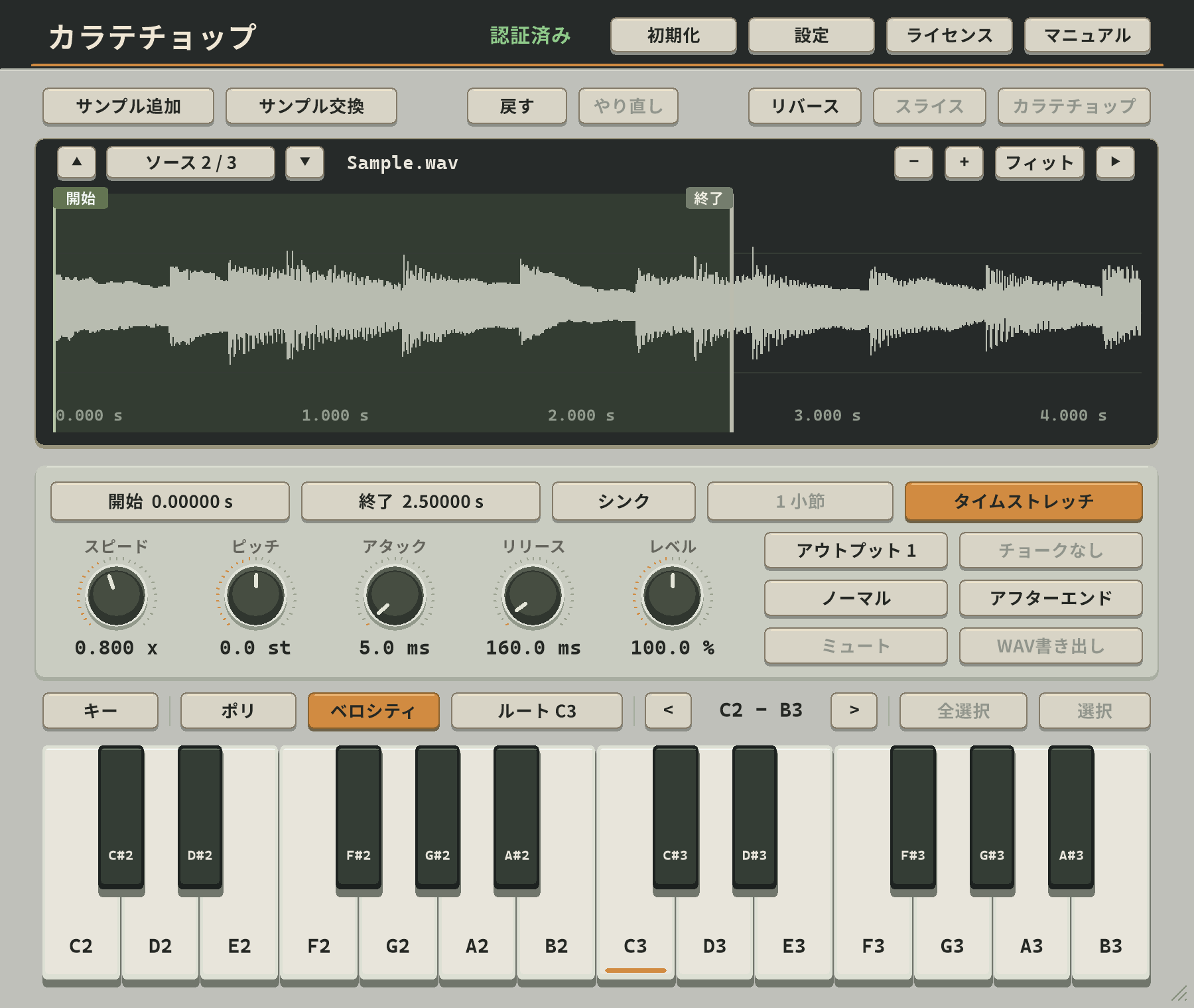The width and height of the screenshot is (1194, 1008).
Task: Open the アウトプット 1 output selector
Action: (856, 550)
